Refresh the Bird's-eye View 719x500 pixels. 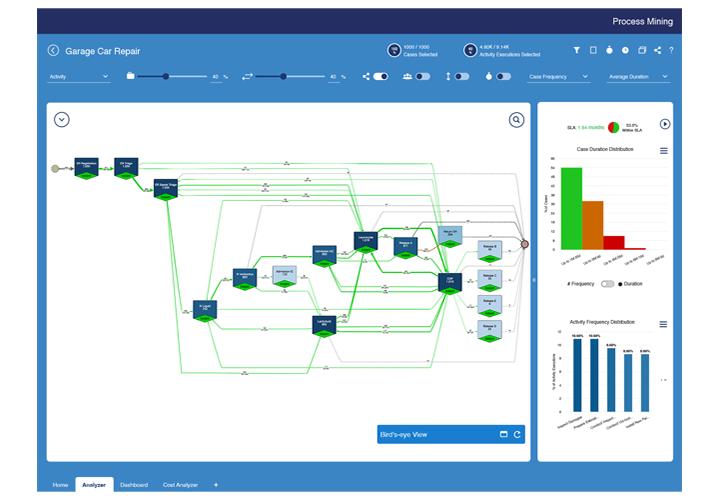point(517,434)
